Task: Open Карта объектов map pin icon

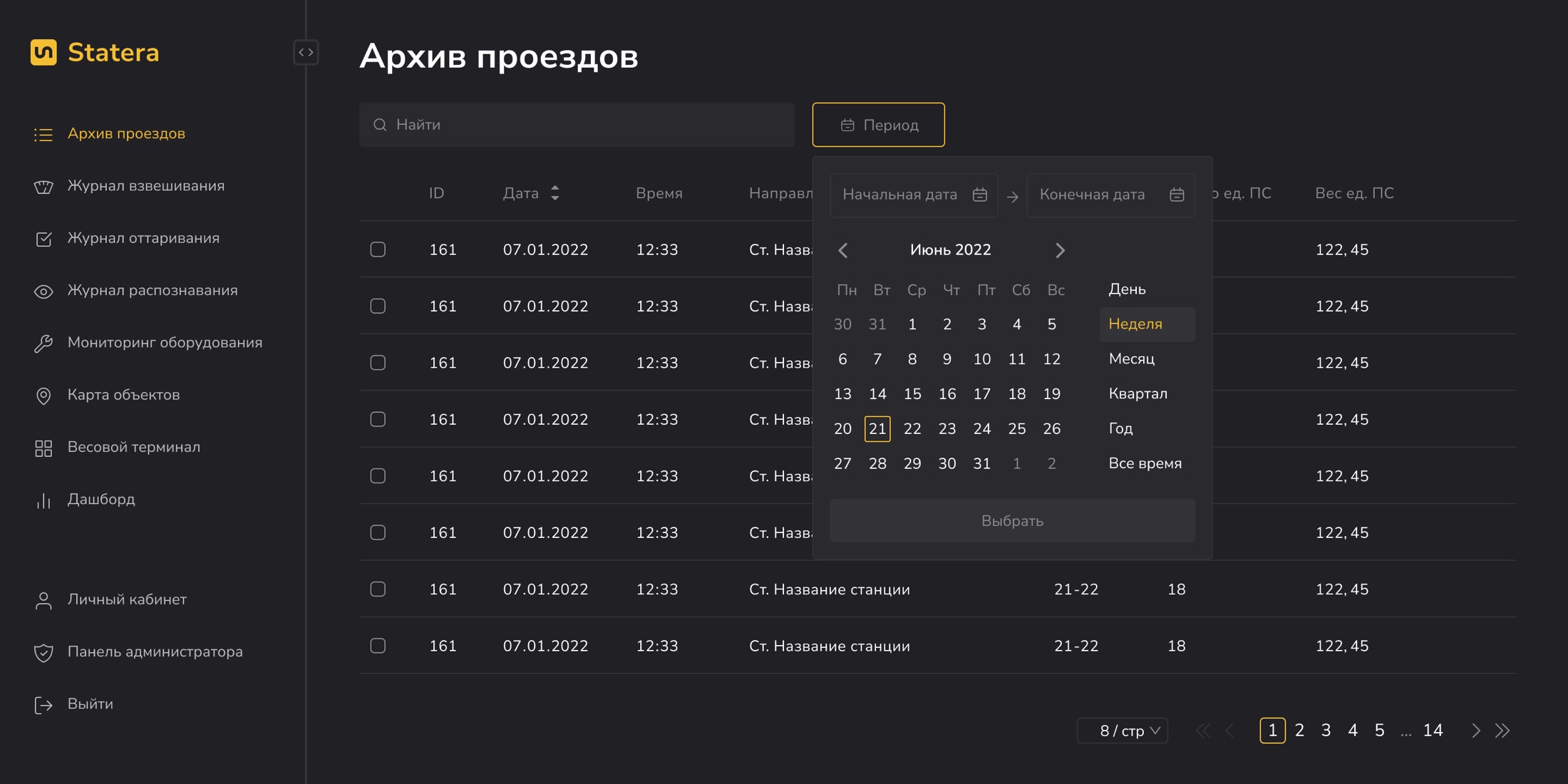Action: tap(43, 396)
